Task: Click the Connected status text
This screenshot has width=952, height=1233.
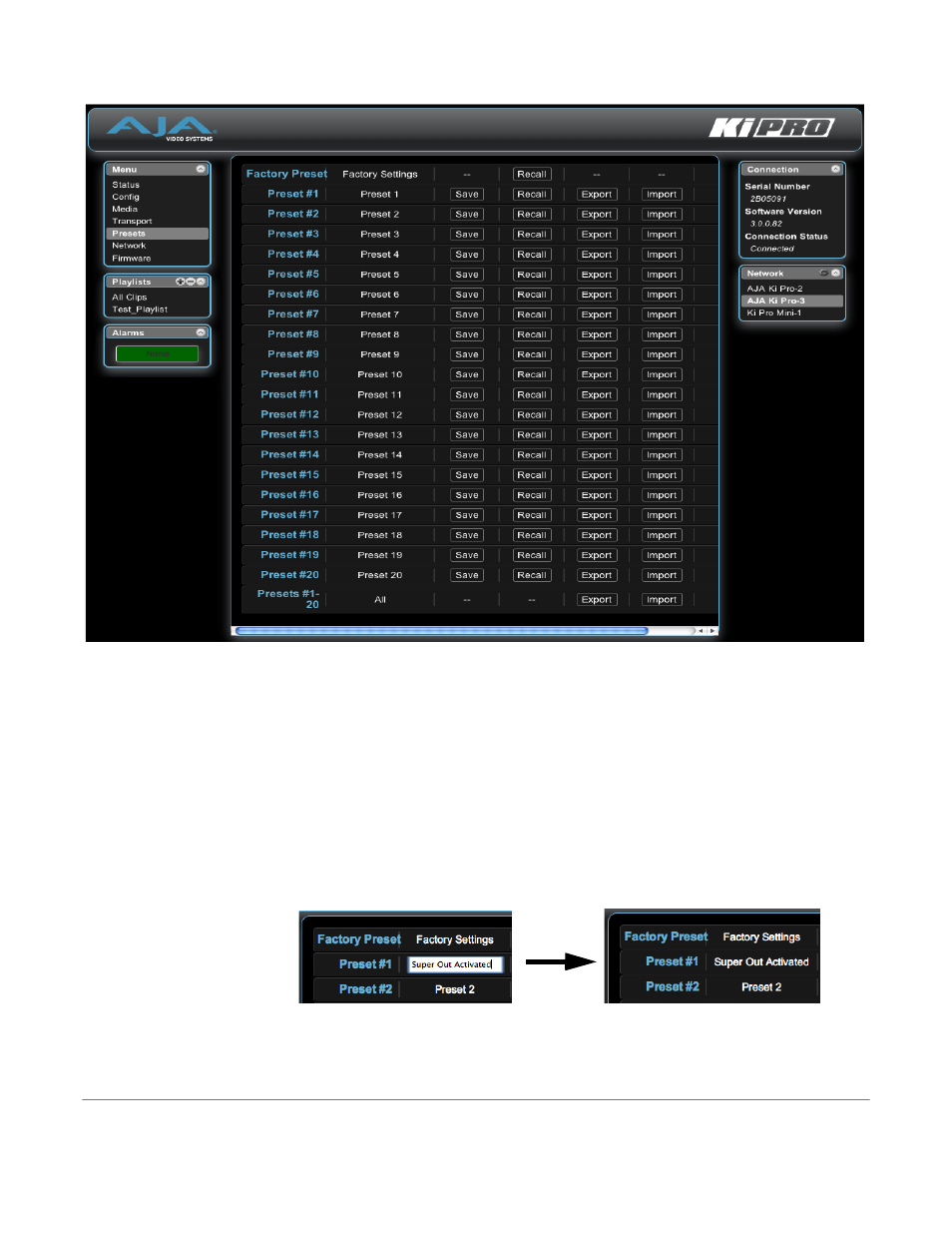Action: [x=772, y=249]
